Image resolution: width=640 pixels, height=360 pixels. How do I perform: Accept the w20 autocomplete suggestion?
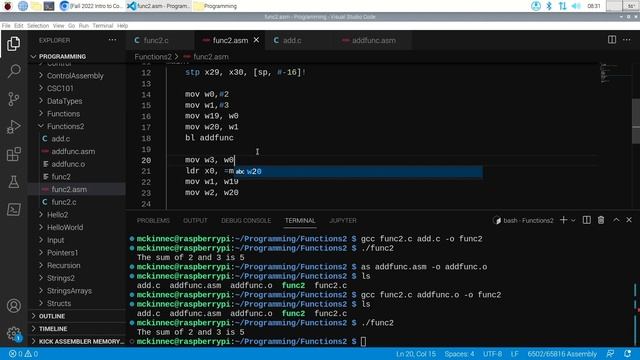[358, 171]
